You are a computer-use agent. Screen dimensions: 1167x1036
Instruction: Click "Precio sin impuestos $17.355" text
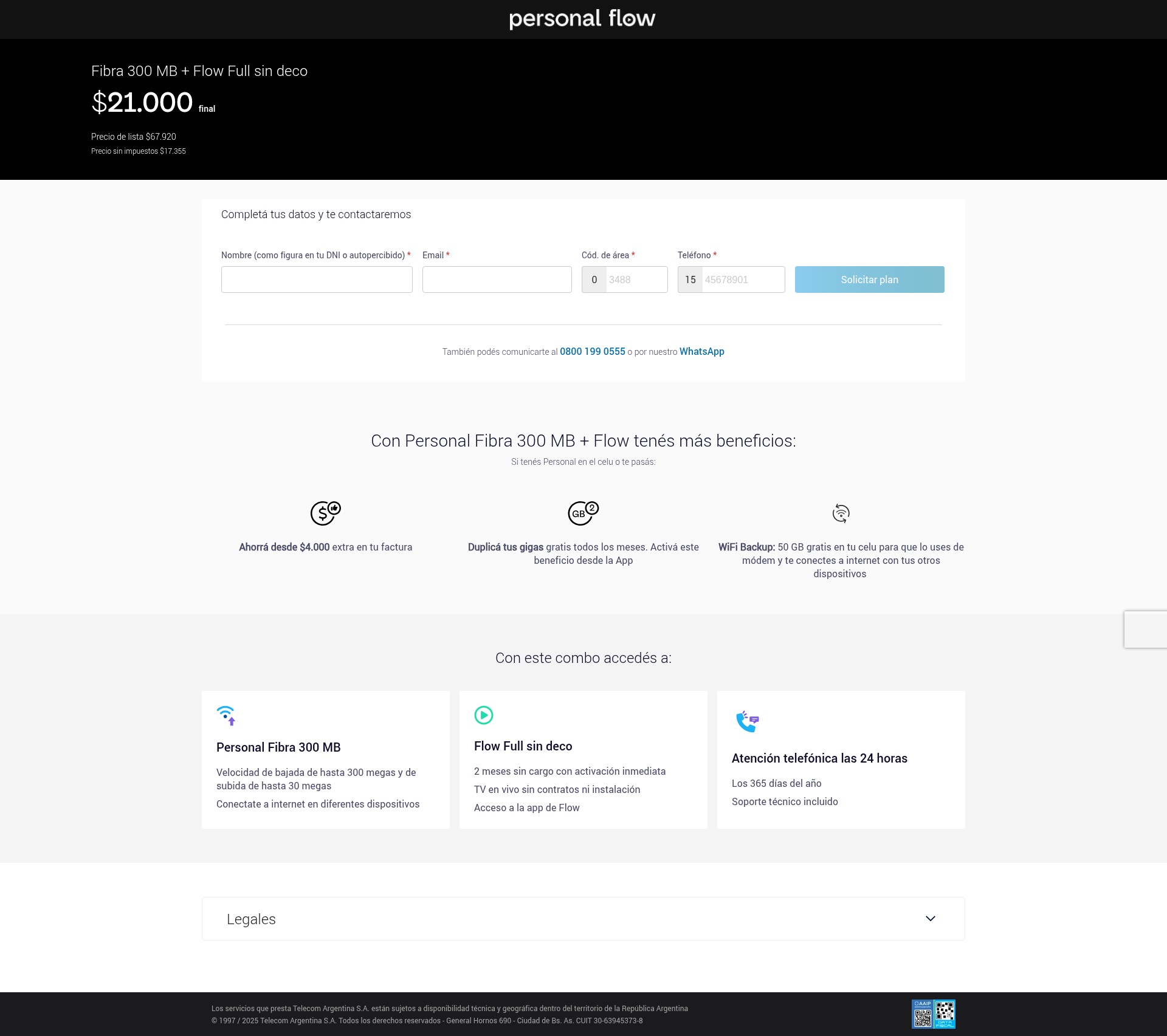tap(139, 151)
